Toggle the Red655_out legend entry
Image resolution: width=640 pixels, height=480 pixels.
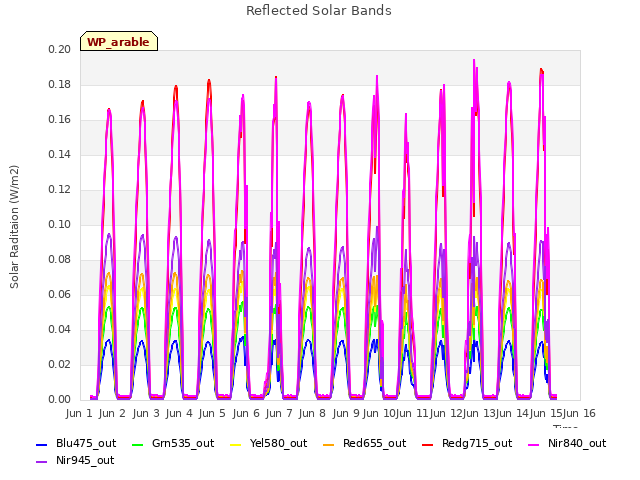(x=364, y=443)
